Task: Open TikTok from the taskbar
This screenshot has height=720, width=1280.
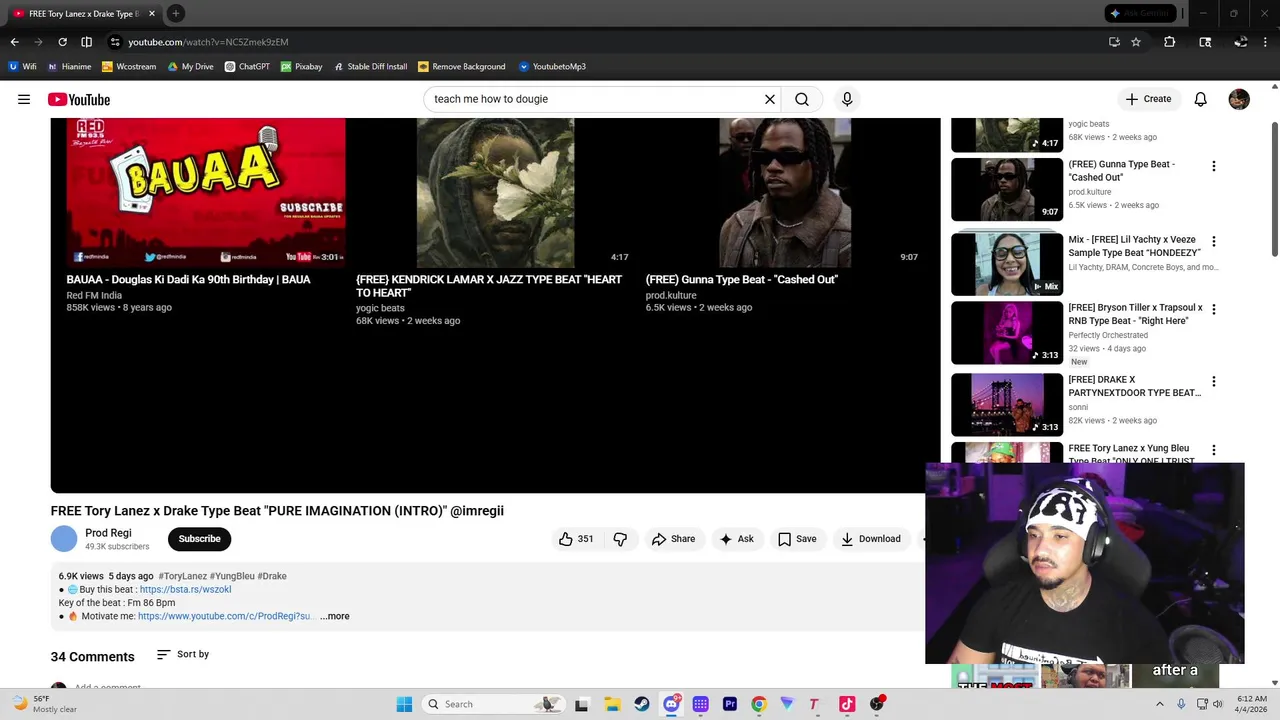Action: click(x=847, y=704)
